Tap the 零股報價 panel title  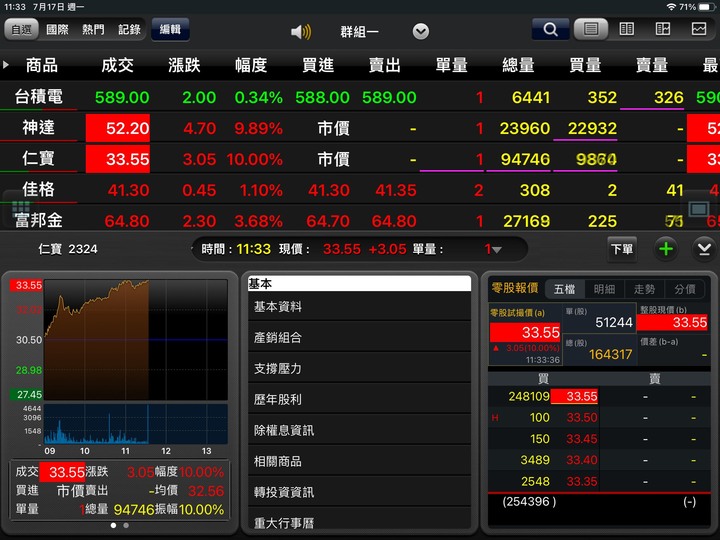point(515,288)
